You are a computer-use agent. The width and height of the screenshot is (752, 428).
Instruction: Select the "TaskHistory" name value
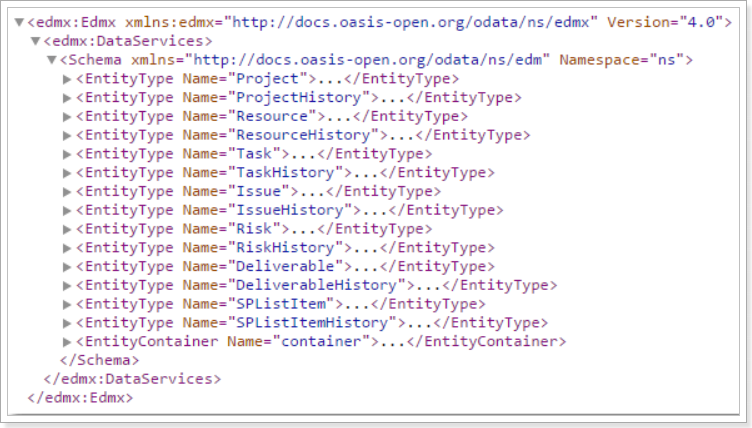285,172
